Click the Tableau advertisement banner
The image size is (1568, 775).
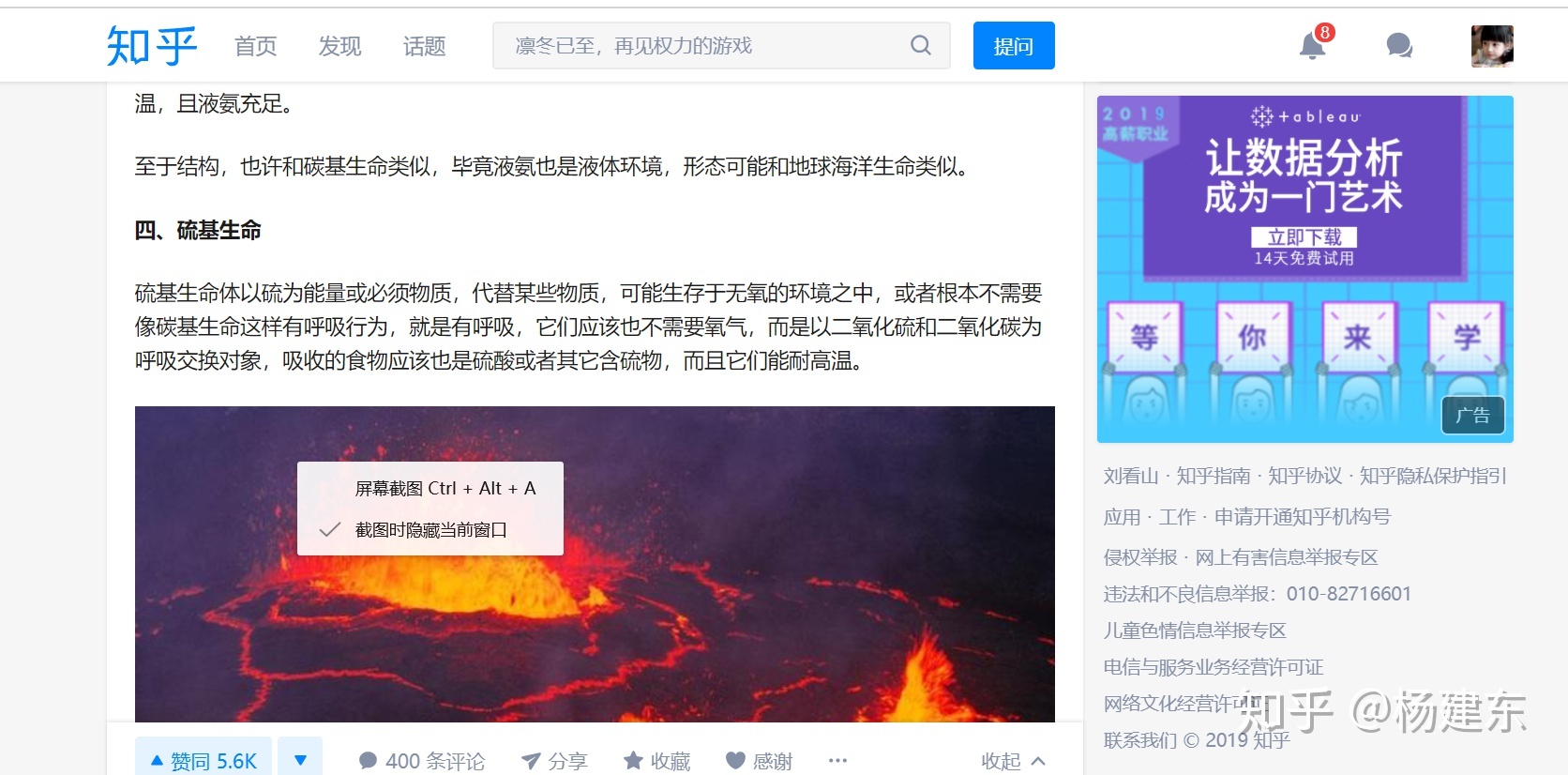[x=1305, y=269]
